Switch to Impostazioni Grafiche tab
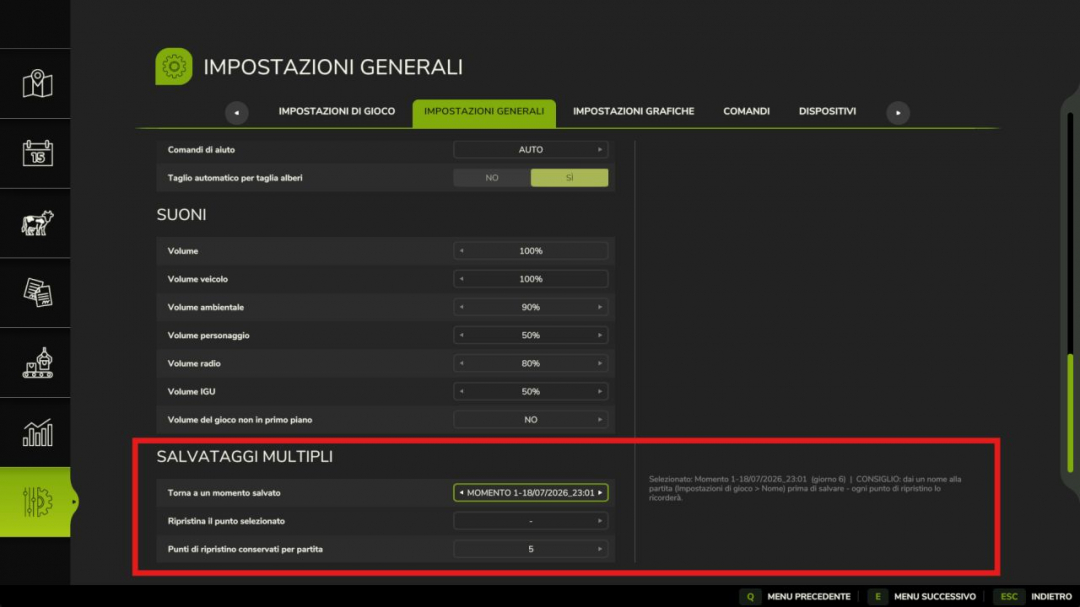Image resolution: width=1080 pixels, height=607 pixels. coord(633,111)
